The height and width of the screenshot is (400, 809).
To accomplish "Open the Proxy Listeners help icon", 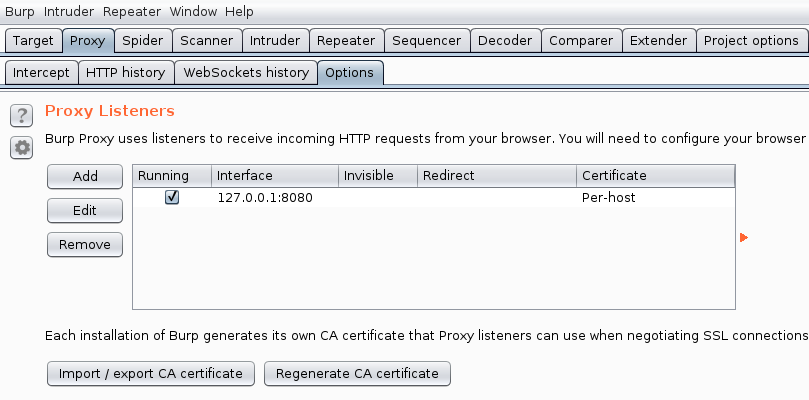I will point(21,116).
